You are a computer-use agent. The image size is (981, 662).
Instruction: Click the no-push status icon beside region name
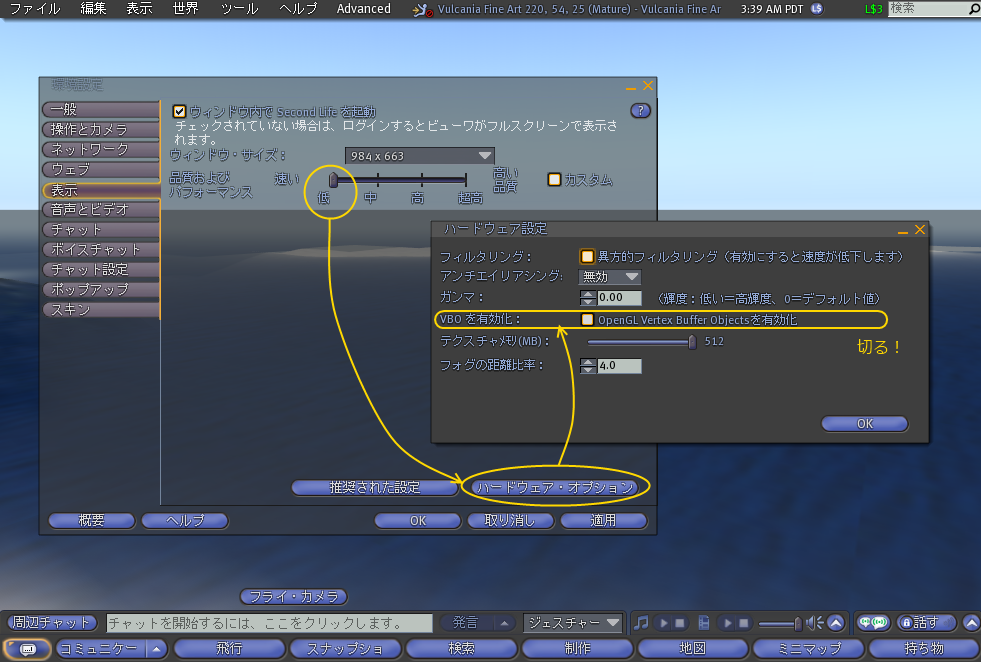pos(427,10)
